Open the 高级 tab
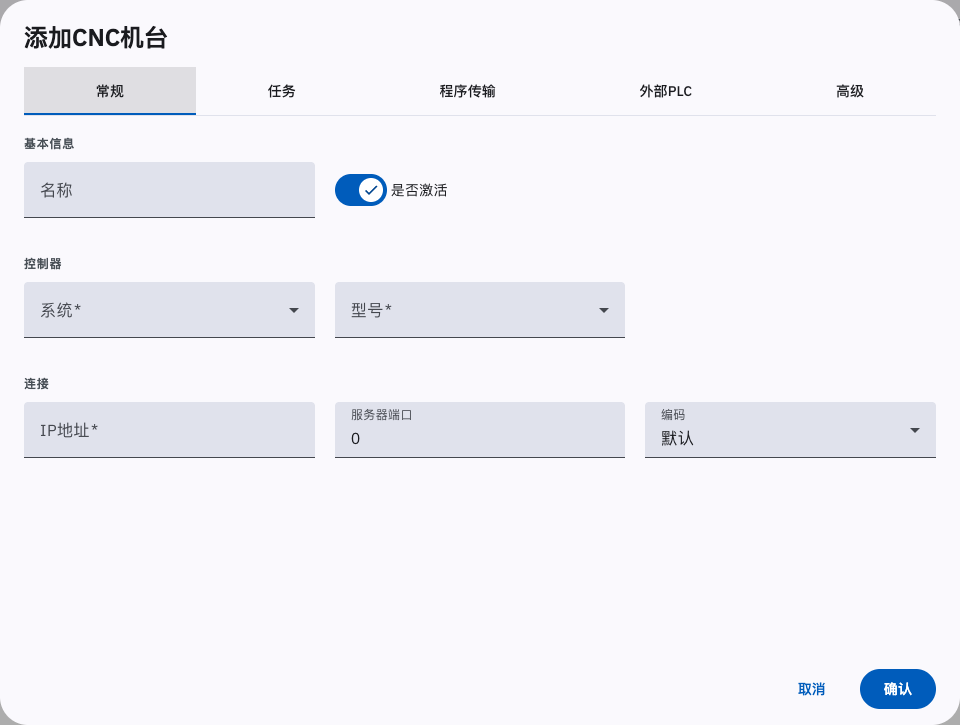960x725 pixels. (850, 91)
